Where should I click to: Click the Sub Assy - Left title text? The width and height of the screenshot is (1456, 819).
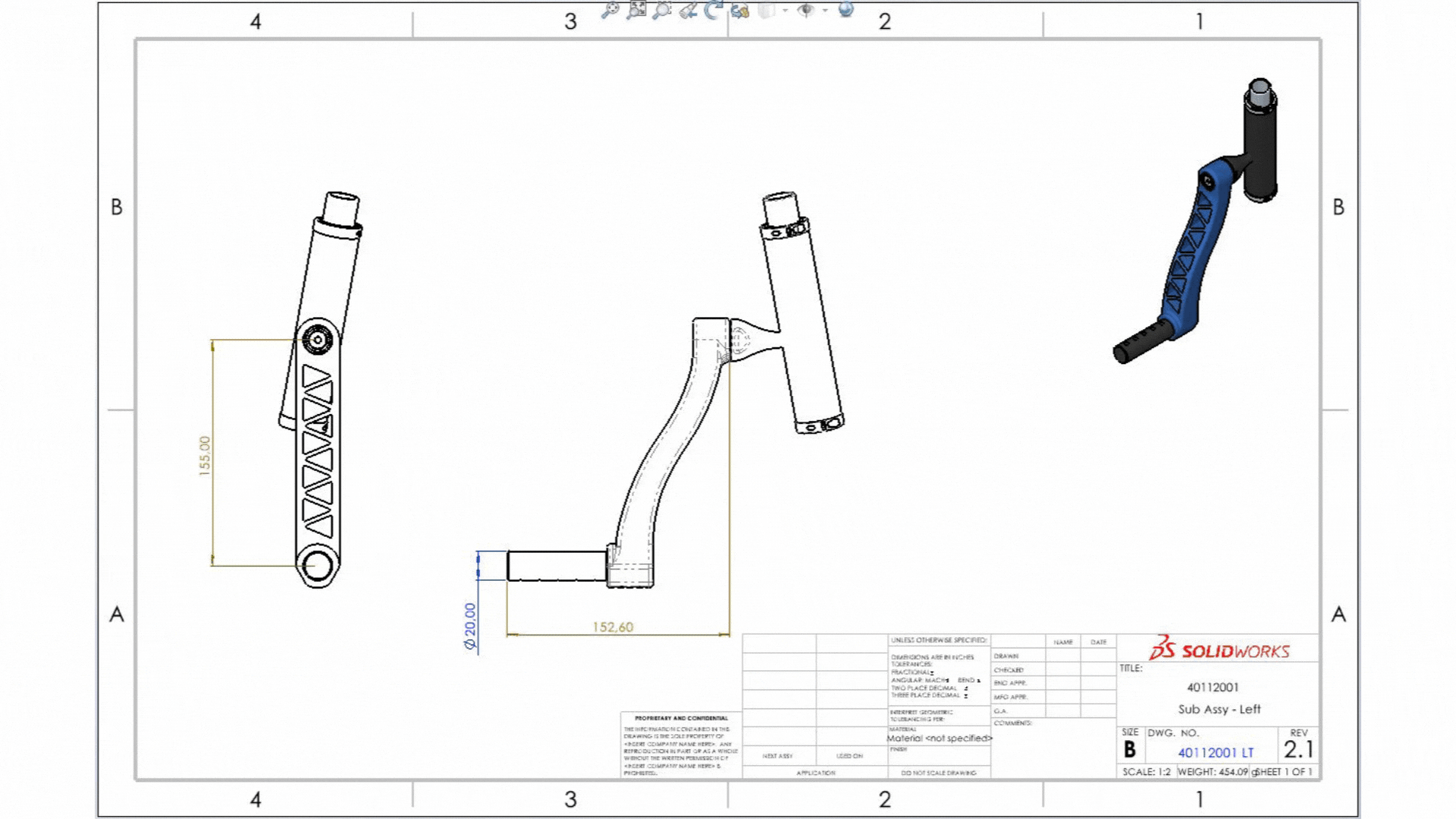[x=1219, y=709]
